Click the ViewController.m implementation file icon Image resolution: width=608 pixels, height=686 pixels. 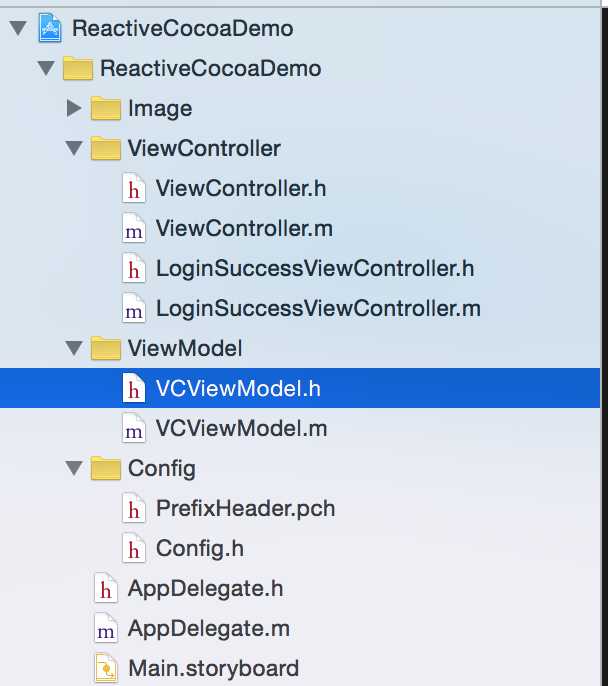[133, 228]
